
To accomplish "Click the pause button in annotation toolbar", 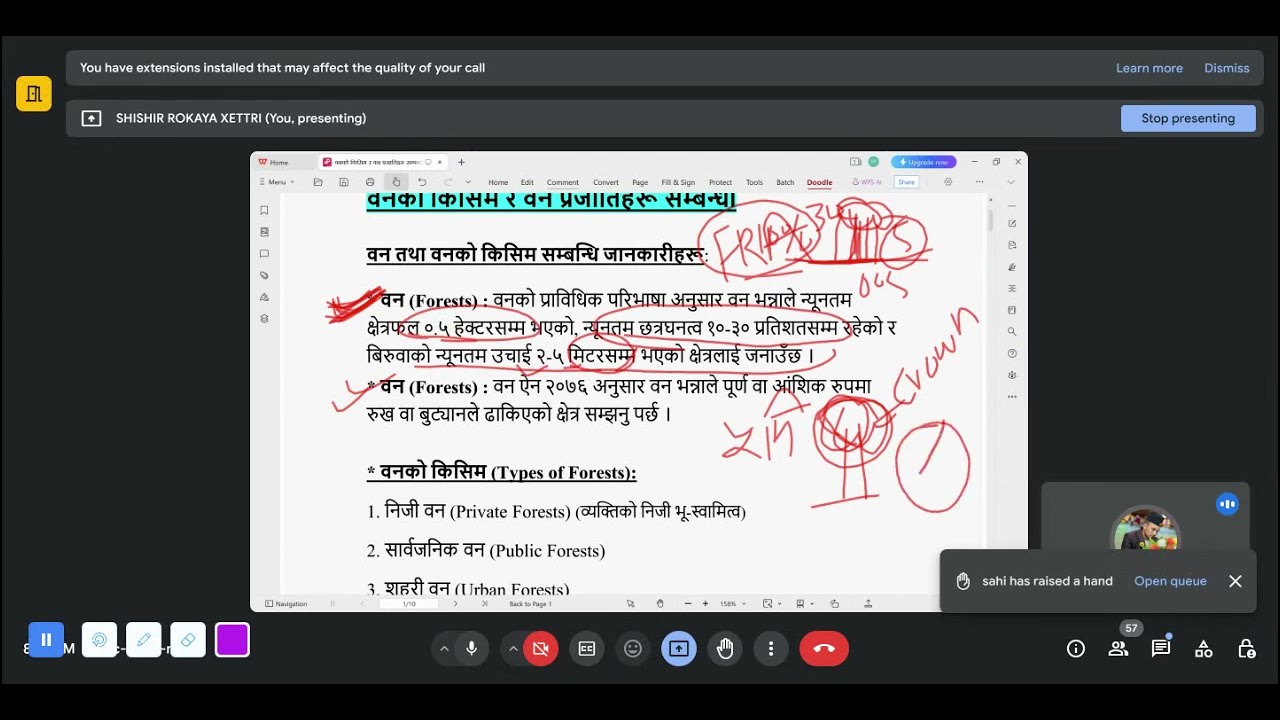I will tap(46, 640).
